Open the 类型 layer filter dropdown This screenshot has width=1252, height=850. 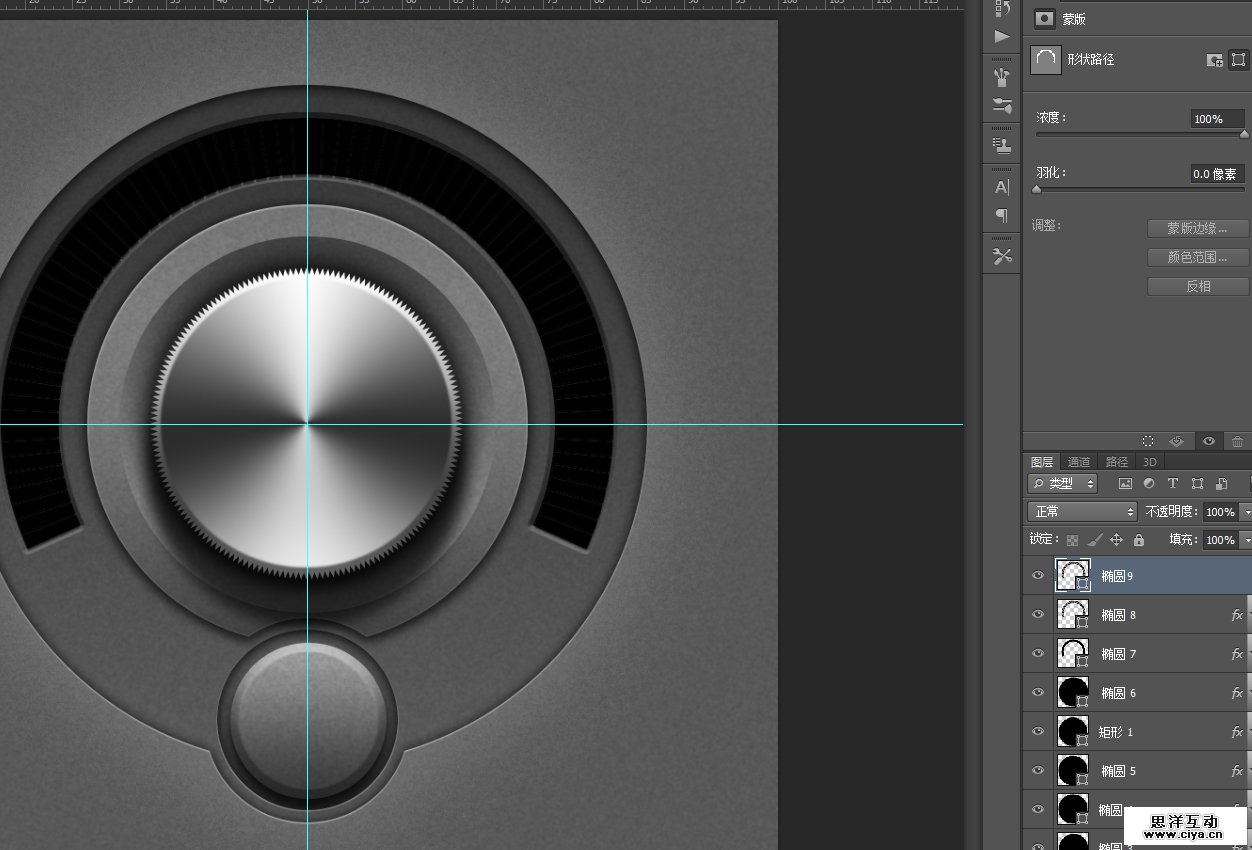pyautogui.click(x=1063, y=484)
